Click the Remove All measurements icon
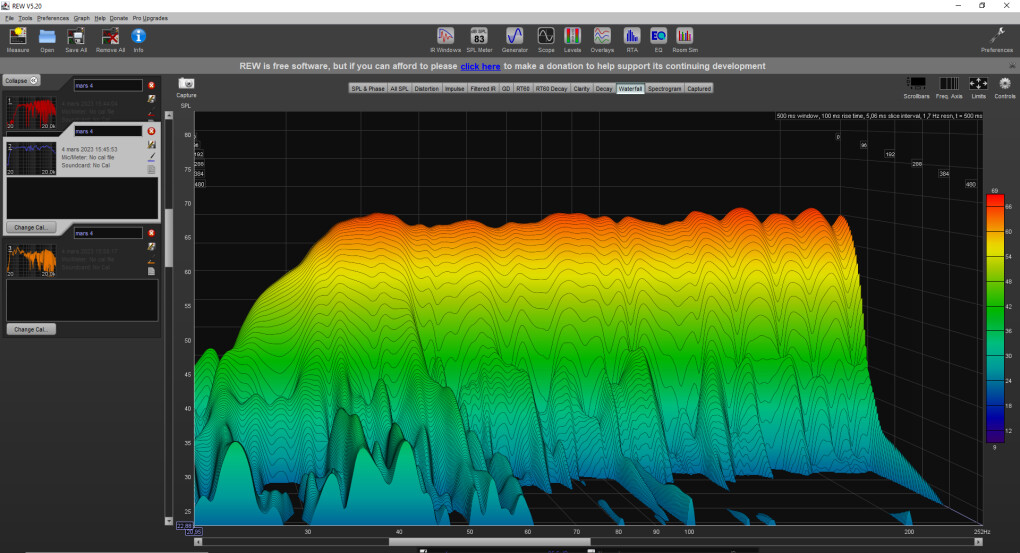The width and height of the screenshot is (1020, 553). point(110,36)
